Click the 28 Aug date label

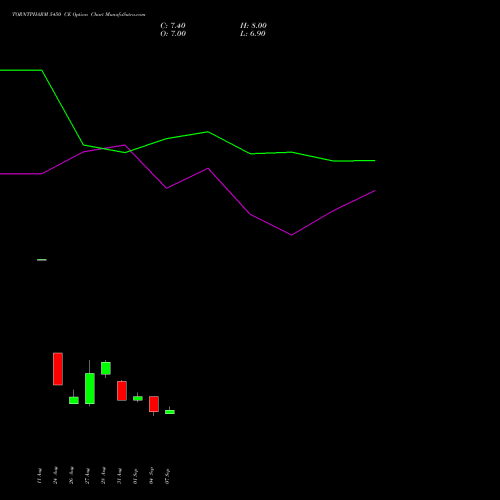(103, 475)
